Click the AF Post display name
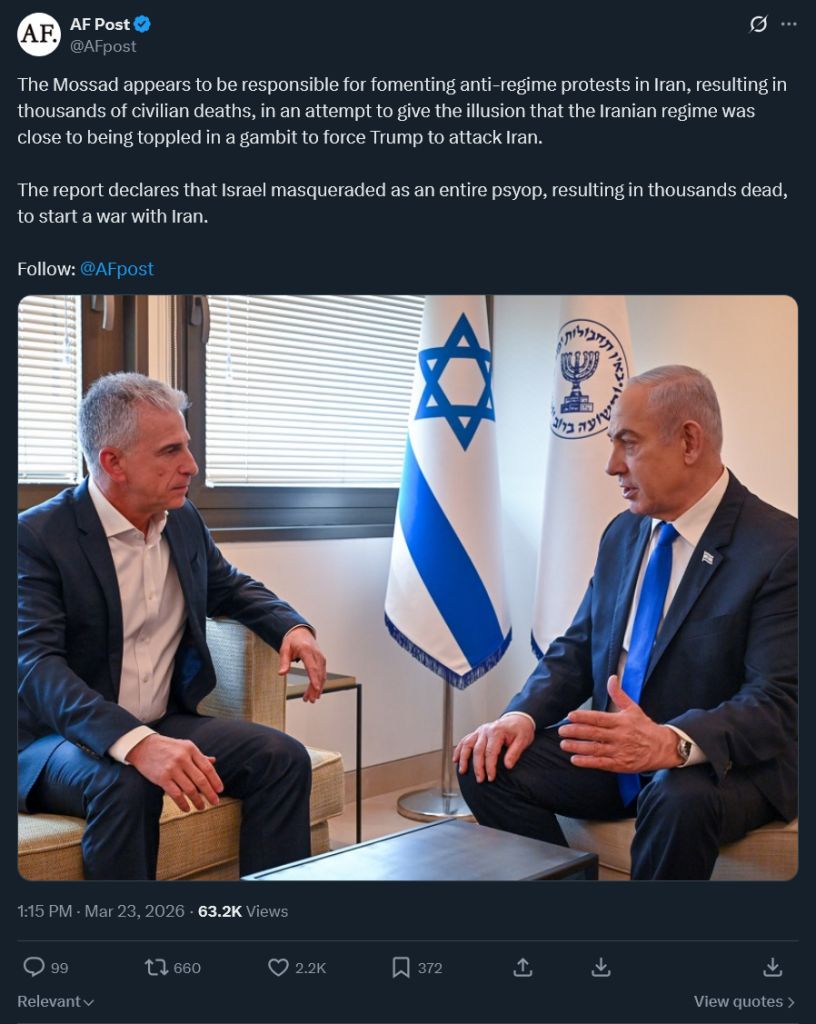This screenshot has height=1024, width=816. (x=99, y=24)
